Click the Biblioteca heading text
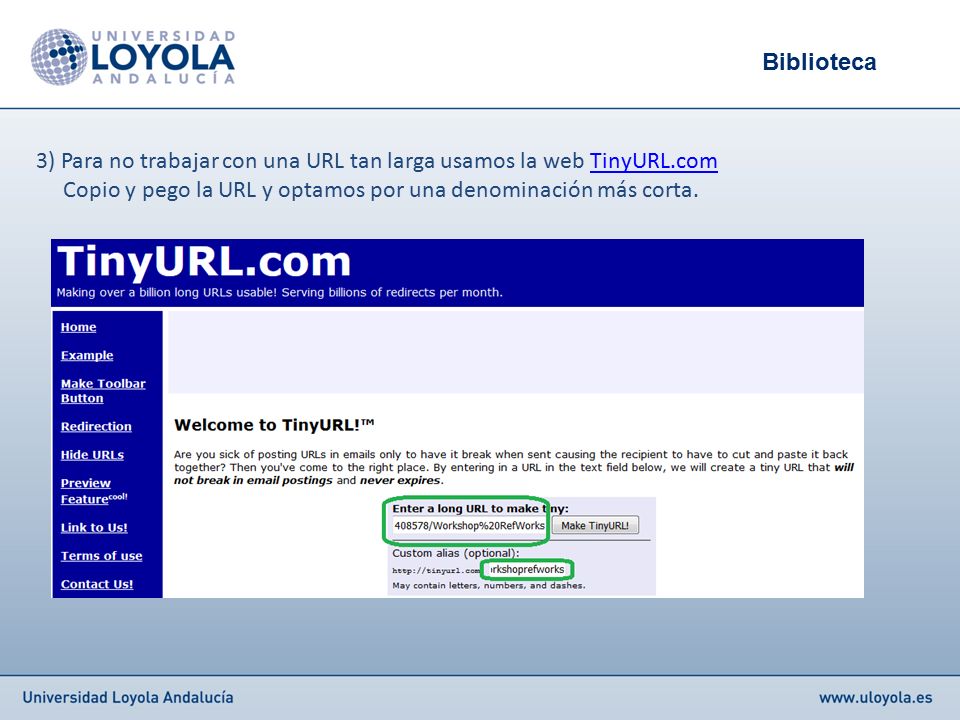Viewport: 960px width, 720px height. click(x=819, y=62)
